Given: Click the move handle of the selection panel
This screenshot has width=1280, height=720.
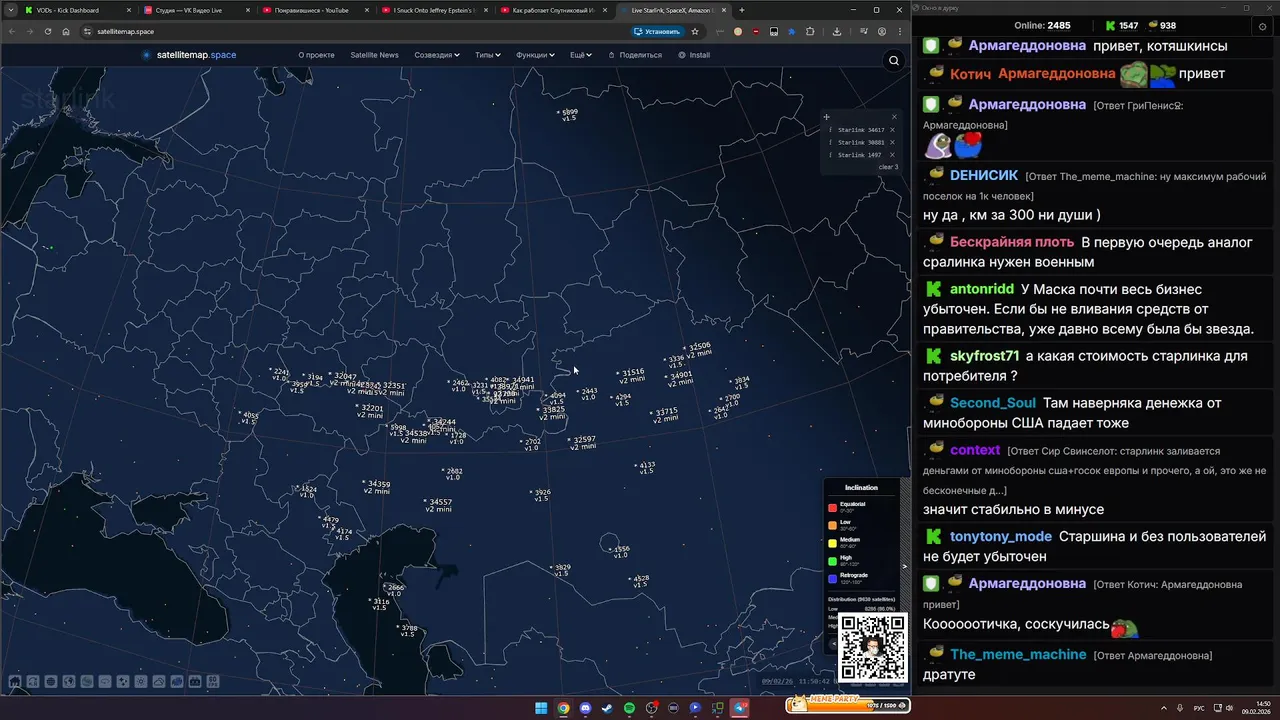Looking at the screenshot, I should tap(826, 117).
